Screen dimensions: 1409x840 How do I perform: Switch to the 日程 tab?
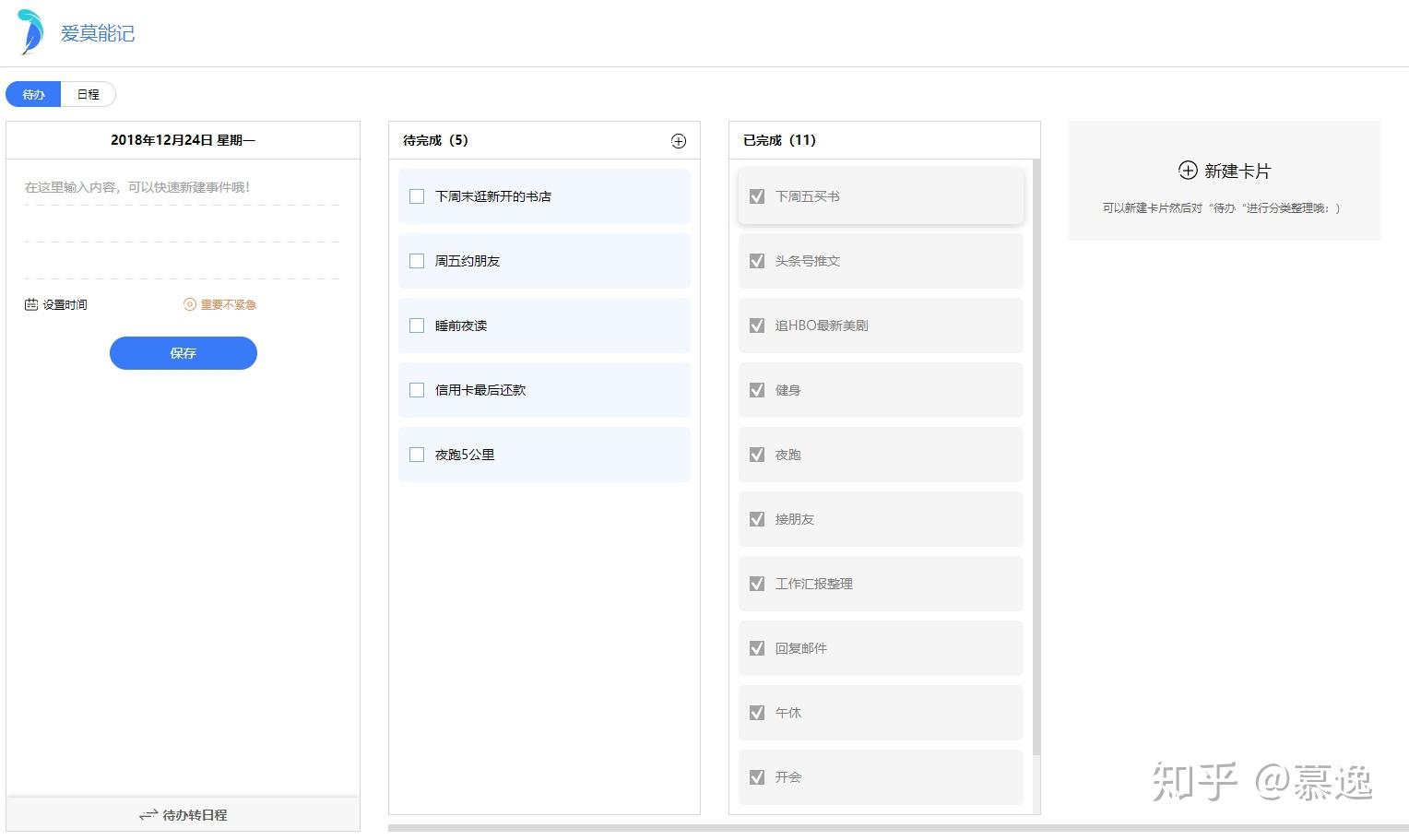coord(89,94)
